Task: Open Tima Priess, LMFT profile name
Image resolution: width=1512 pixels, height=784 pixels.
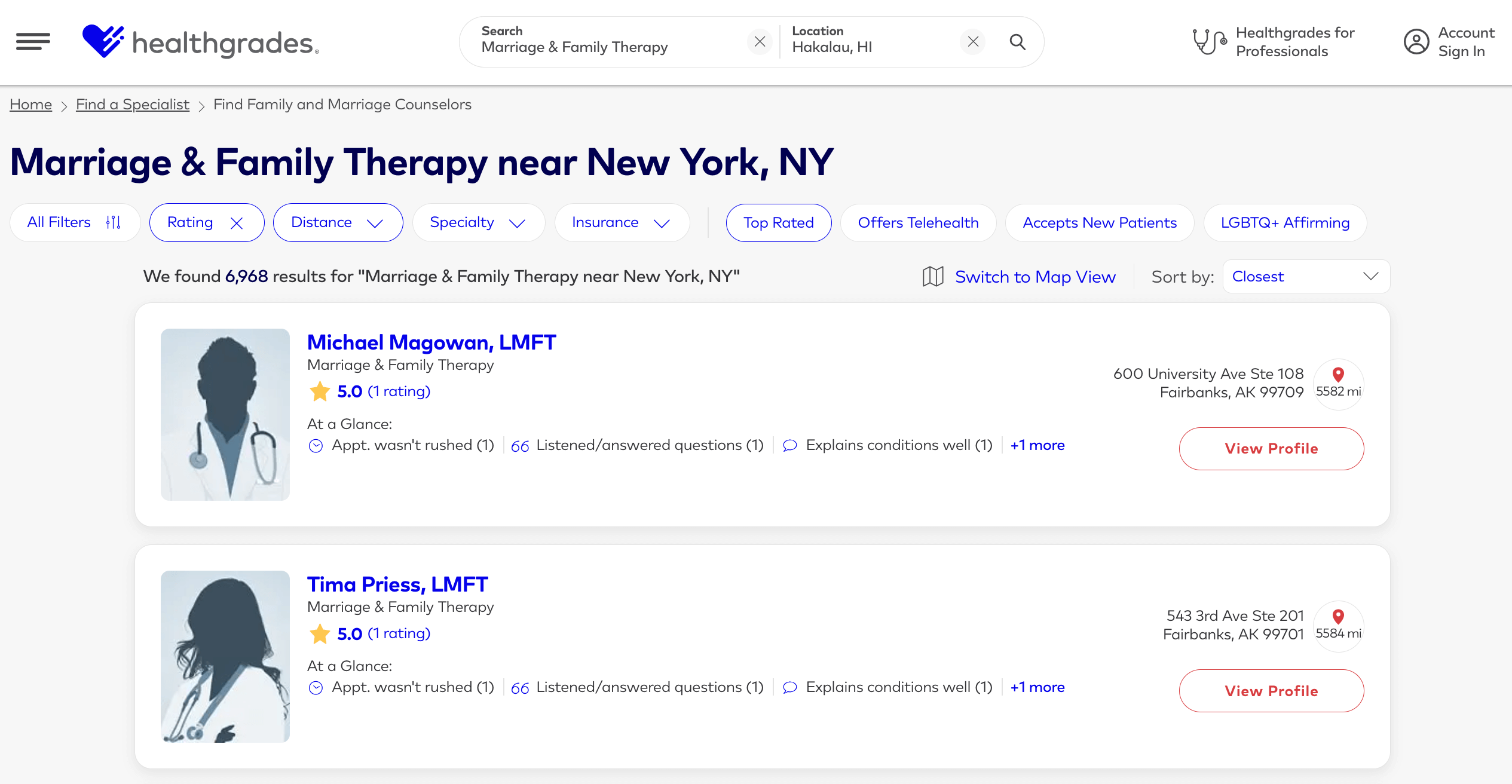Action: [397, 584]
